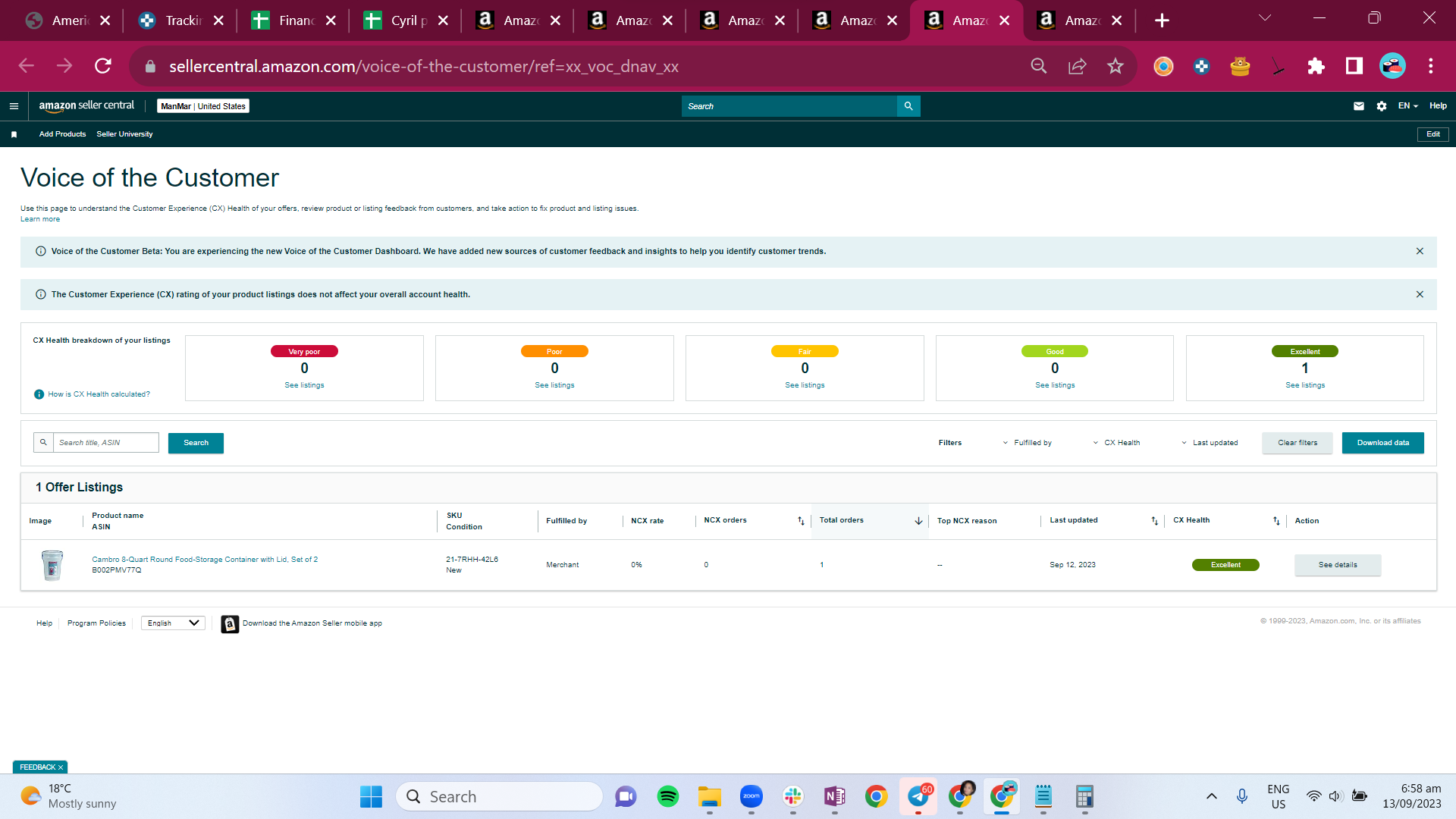The image size is (1456, 819).
Task: Expand the Last updated filter
Action: 1210,443
